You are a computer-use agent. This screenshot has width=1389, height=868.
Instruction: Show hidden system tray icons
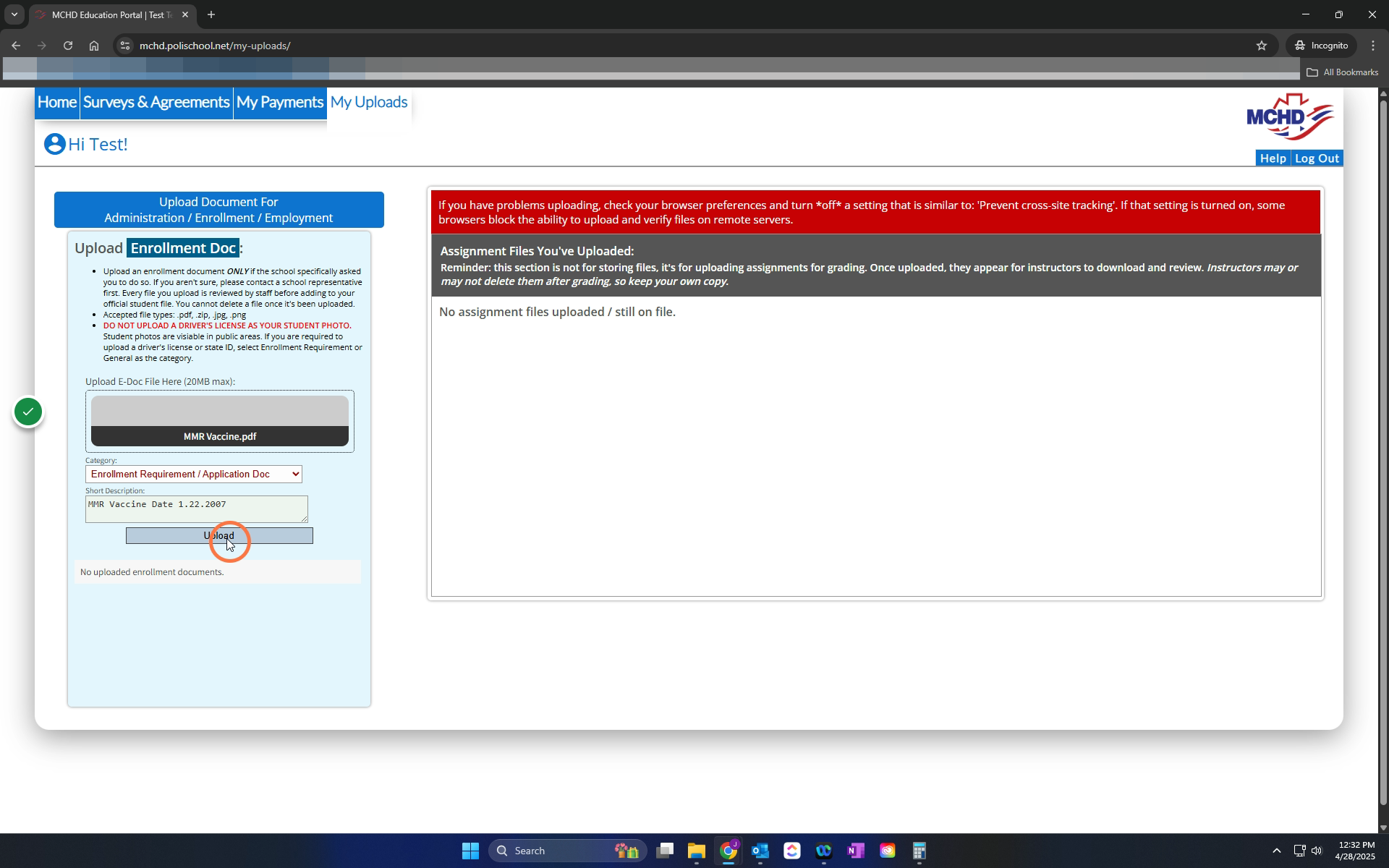[1277, 851]
